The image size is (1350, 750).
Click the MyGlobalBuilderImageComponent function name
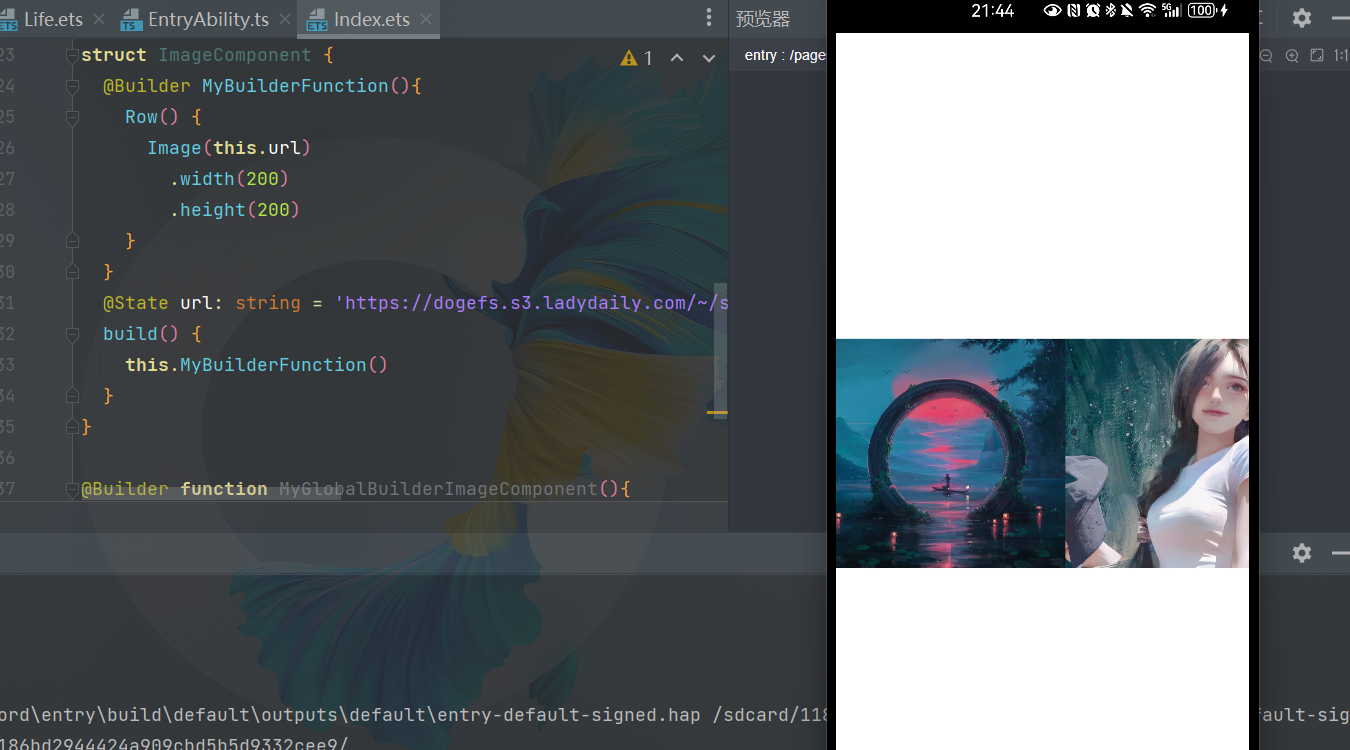[438, 489]
